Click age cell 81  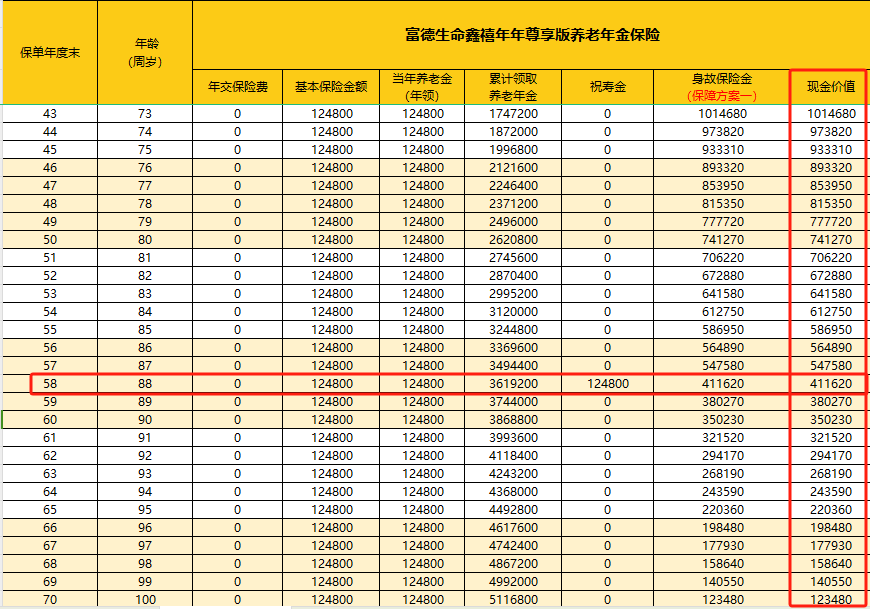(145, 258)
